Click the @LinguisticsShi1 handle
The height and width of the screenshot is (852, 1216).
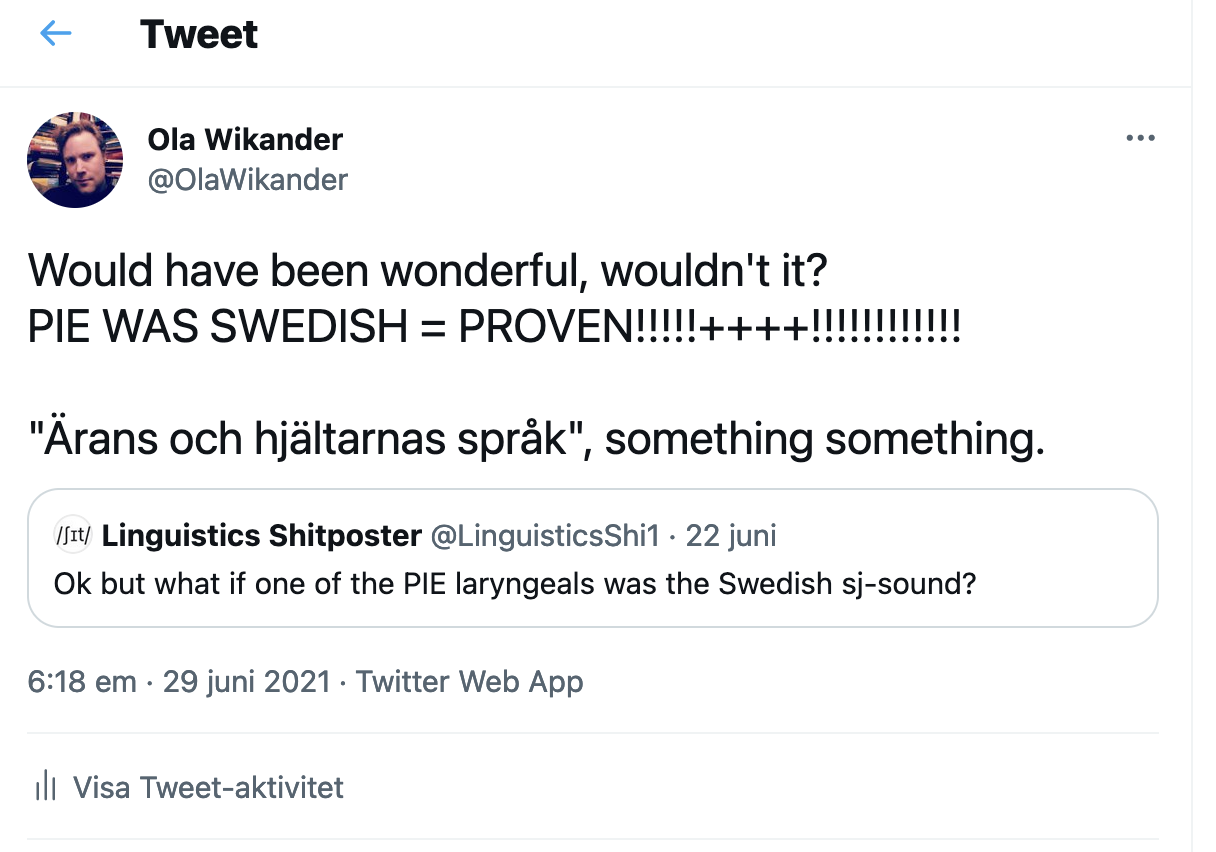pos(545,536)
